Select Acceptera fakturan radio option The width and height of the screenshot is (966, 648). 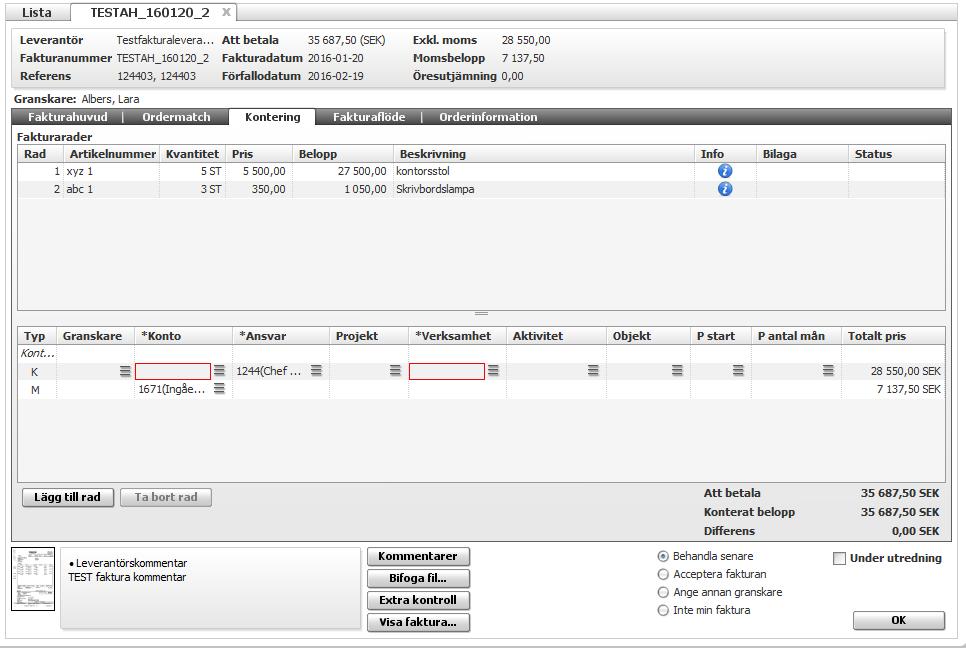pos(663,574)
